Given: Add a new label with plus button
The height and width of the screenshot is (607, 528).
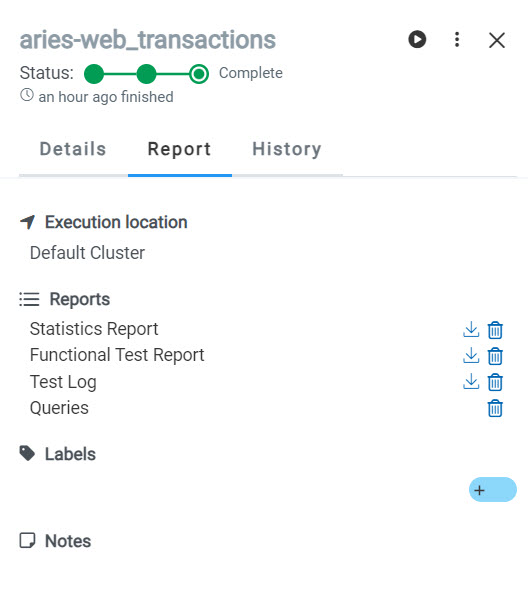Looking at the screenshot, I should click(x=493, y=490).
